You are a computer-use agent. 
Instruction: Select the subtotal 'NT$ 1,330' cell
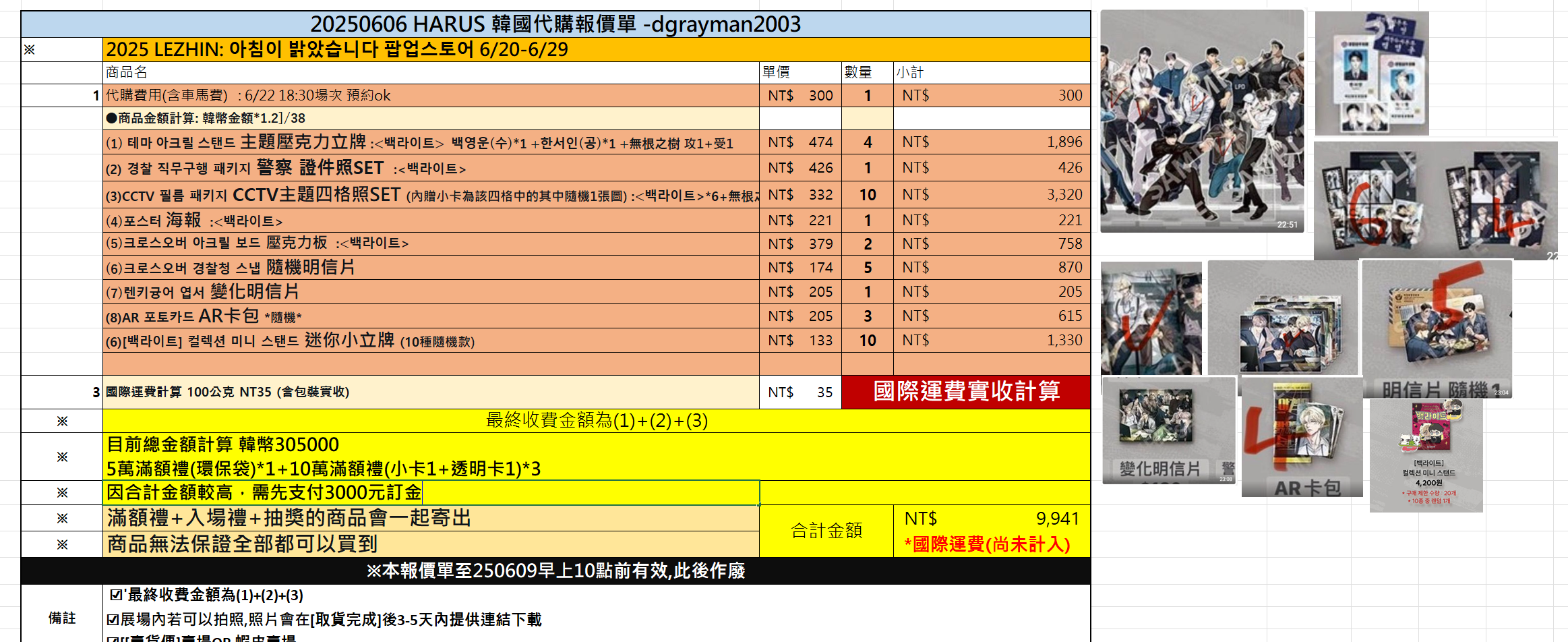pyautogui.click(x=992, y=340)
